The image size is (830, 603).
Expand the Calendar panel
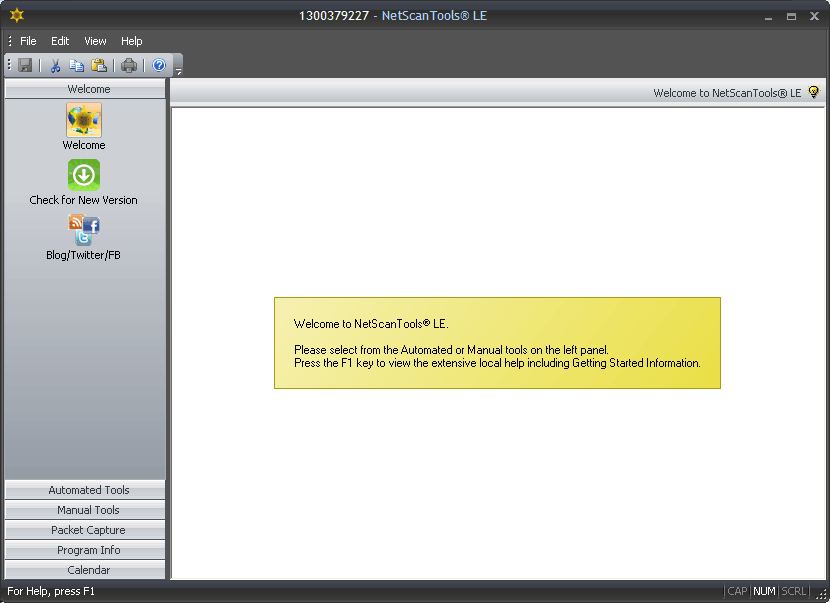point(85,570)
